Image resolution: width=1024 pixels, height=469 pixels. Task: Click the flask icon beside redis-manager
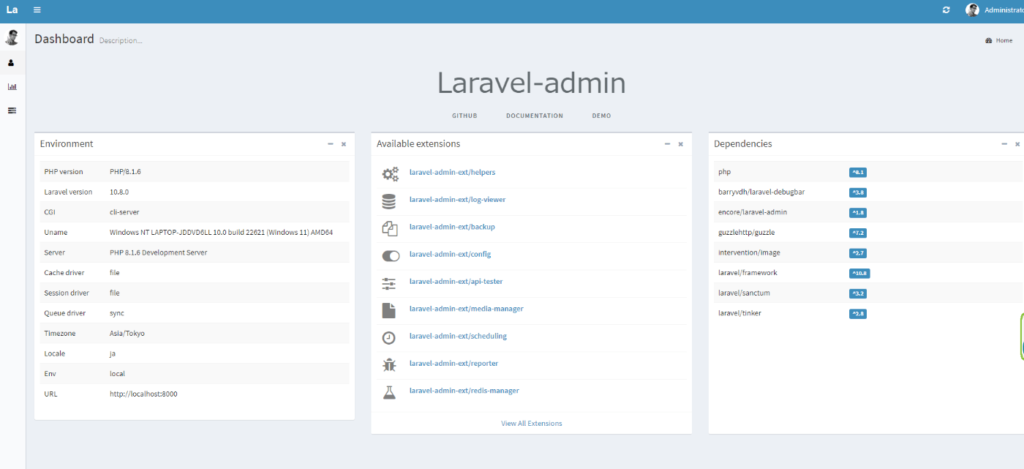[x=390, y=391]
